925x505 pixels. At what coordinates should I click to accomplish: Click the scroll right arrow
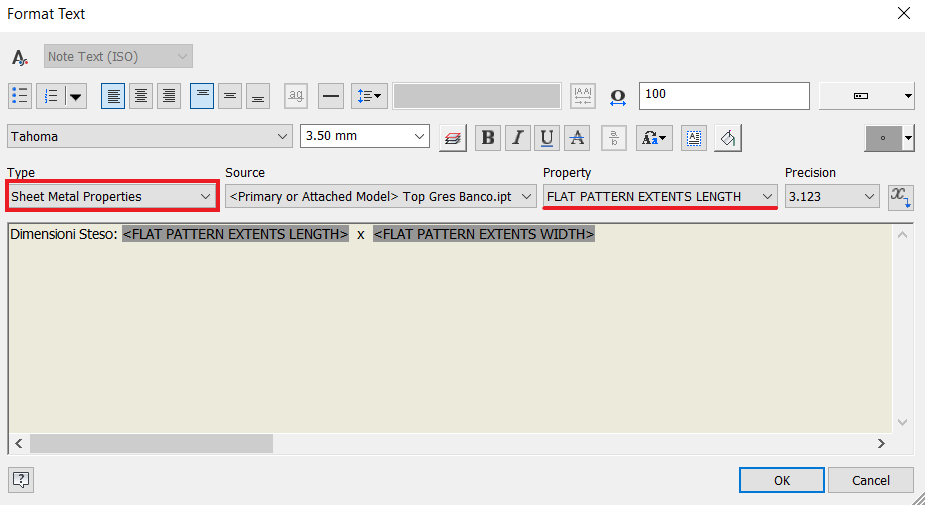pos(881,444)
